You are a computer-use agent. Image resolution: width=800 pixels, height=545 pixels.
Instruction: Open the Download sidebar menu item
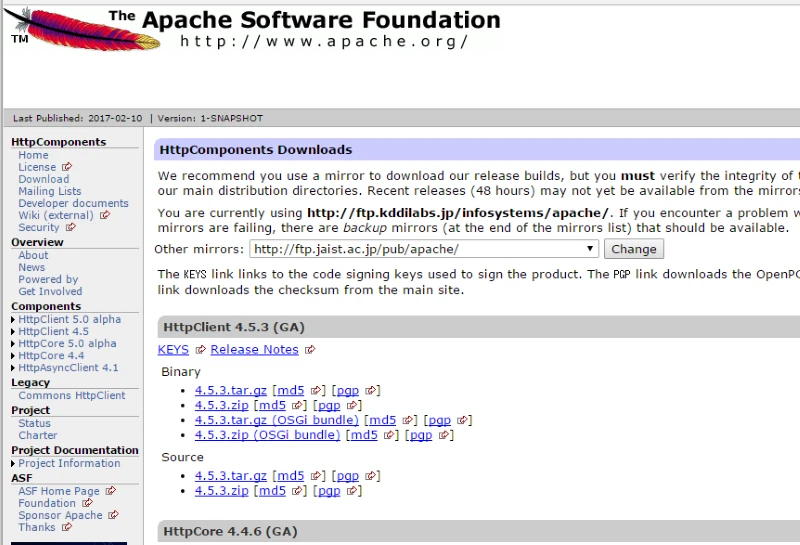pyautogui.click(x=43, y=179)
